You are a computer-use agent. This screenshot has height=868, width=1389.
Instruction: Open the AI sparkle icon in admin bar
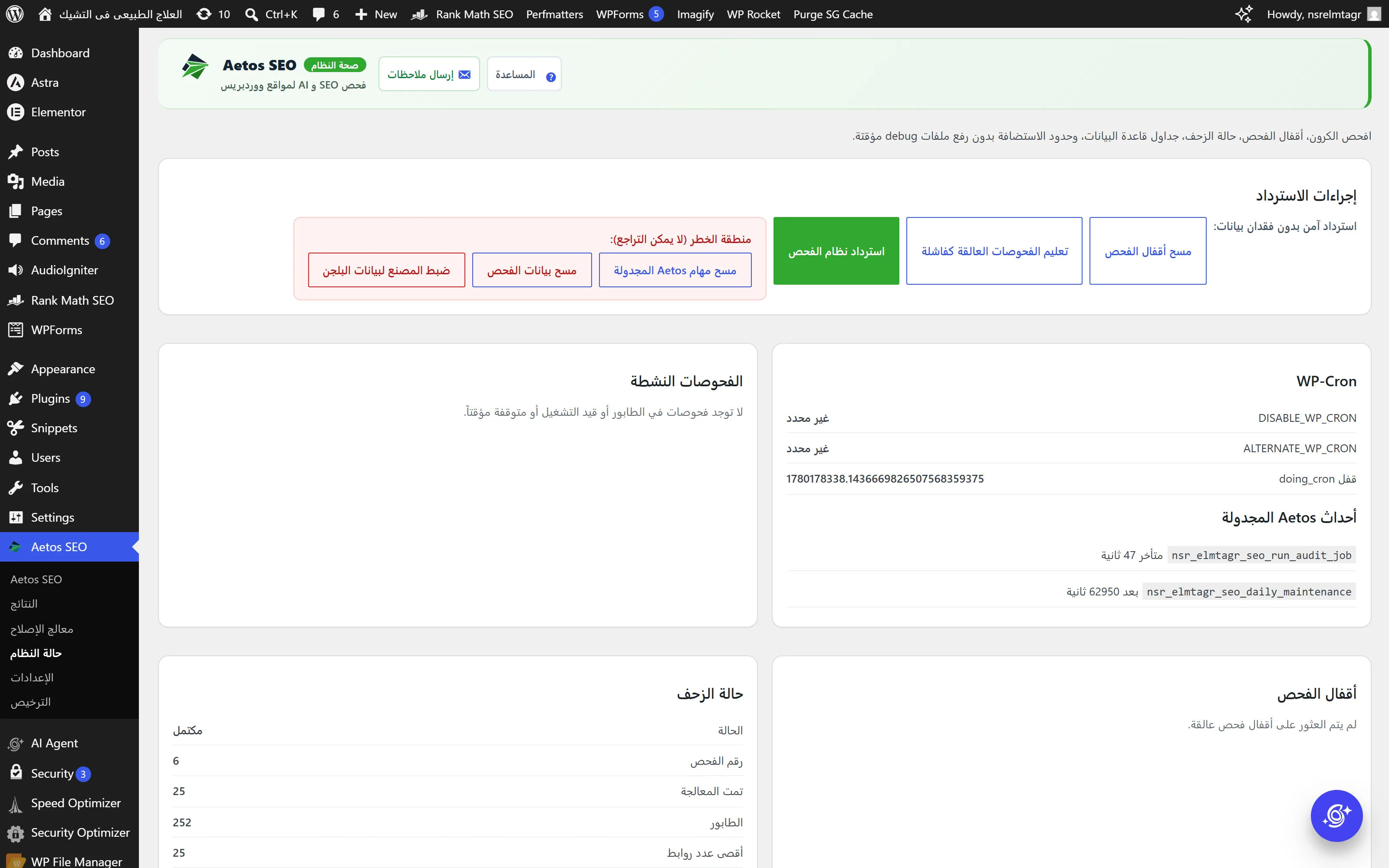tap(1243, 14)
